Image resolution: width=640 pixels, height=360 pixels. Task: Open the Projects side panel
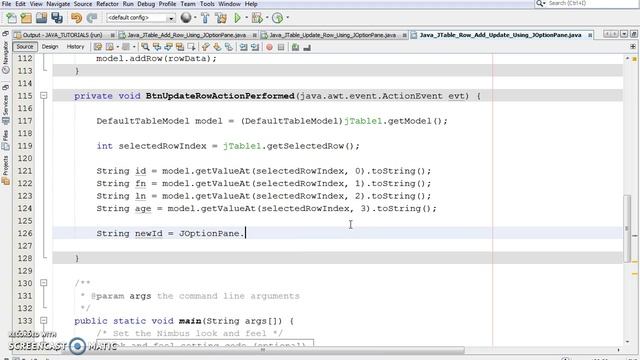[5, 171]
